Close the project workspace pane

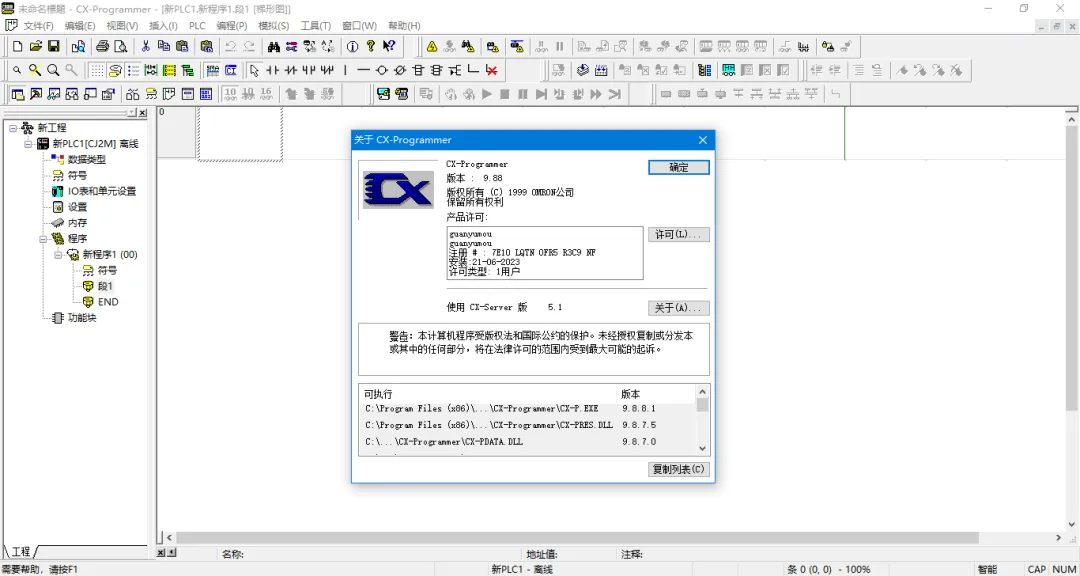[x=143, y=113]
